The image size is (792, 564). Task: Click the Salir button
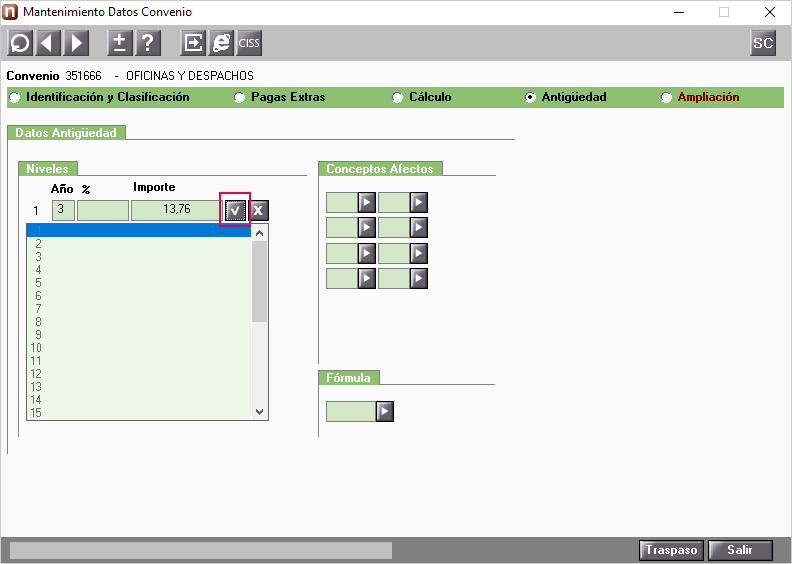click(740, 550)
